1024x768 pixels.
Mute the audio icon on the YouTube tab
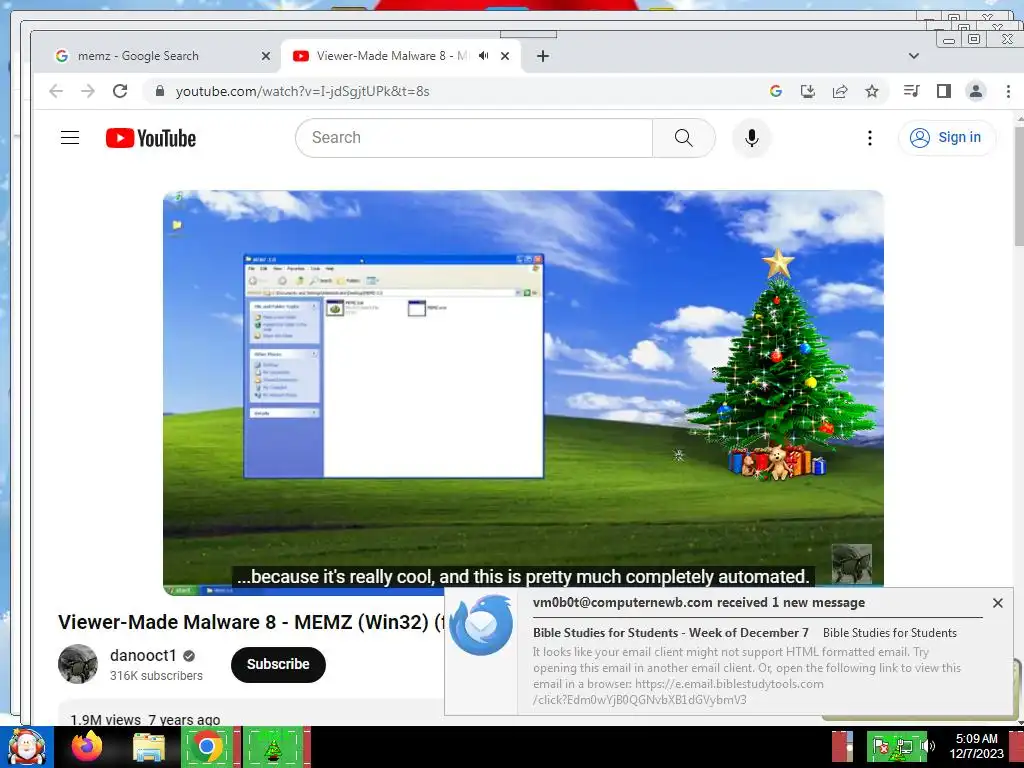[x=483, y=56]
